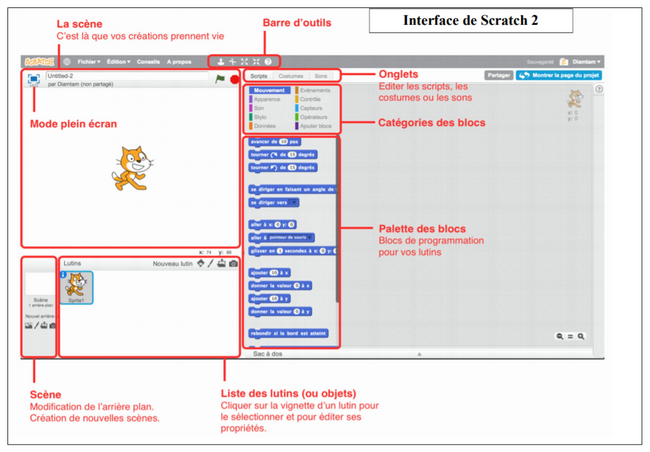This screenshot has height=452, width=650.
Task: Click the glisser en 1 secondes block
Action: [293, 251]
